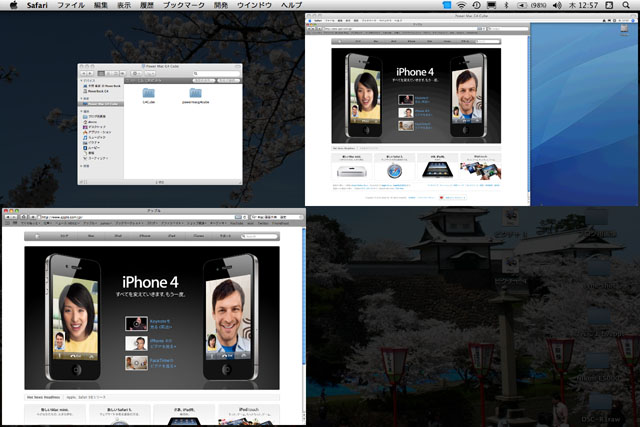The image size is (640, 427).
Task: Click the clock showing 木 12:57
Action: (x=583, y=5)
